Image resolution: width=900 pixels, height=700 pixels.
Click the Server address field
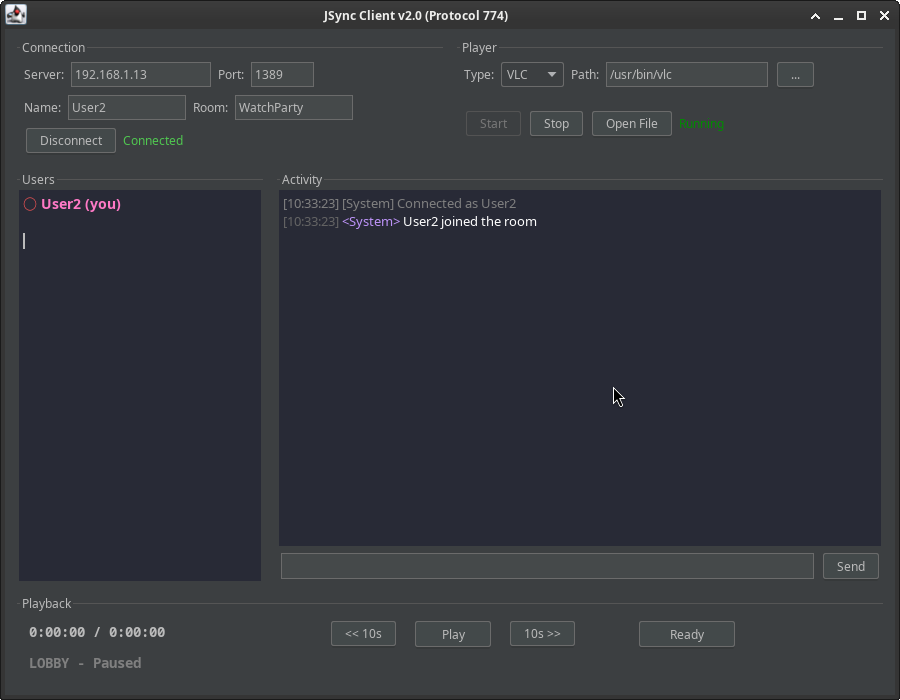(x=141, y=75)
